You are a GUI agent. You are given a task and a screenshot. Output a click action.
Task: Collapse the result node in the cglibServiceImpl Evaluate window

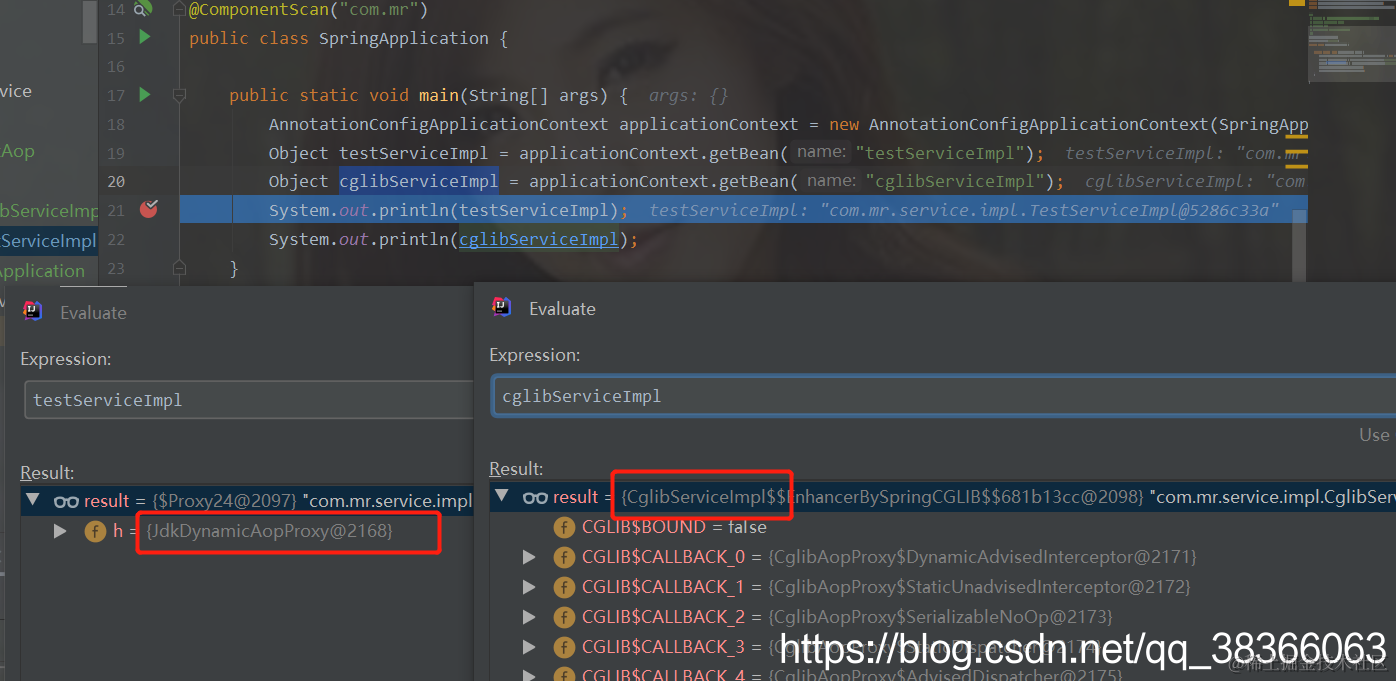pyautogui.click(x=502, y=497)
